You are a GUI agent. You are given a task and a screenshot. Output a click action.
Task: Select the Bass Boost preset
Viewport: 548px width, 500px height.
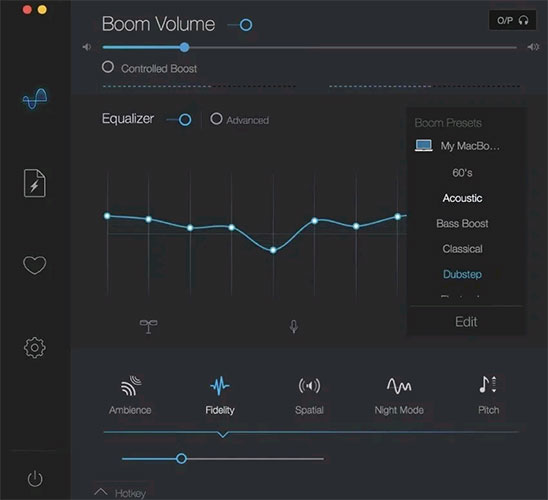[x=462, y=223]
